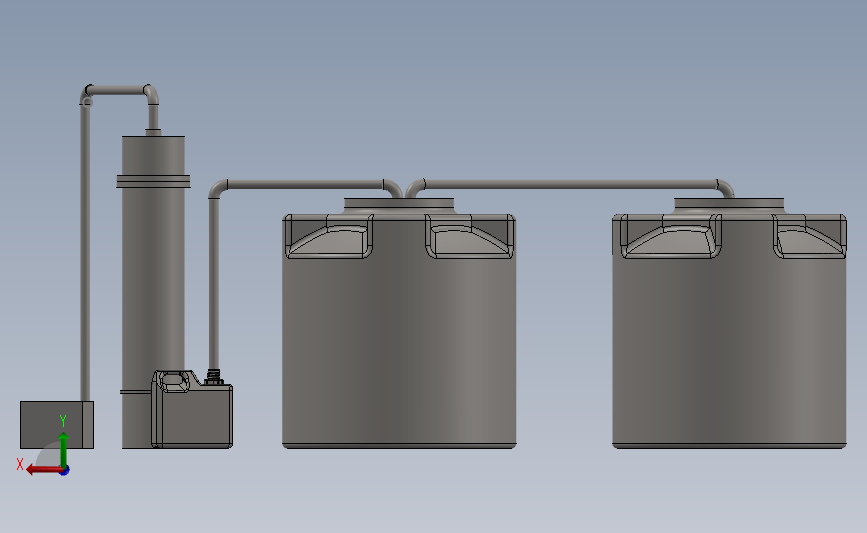
Task: Select the jerry can container body
Action: click(192, 410)
